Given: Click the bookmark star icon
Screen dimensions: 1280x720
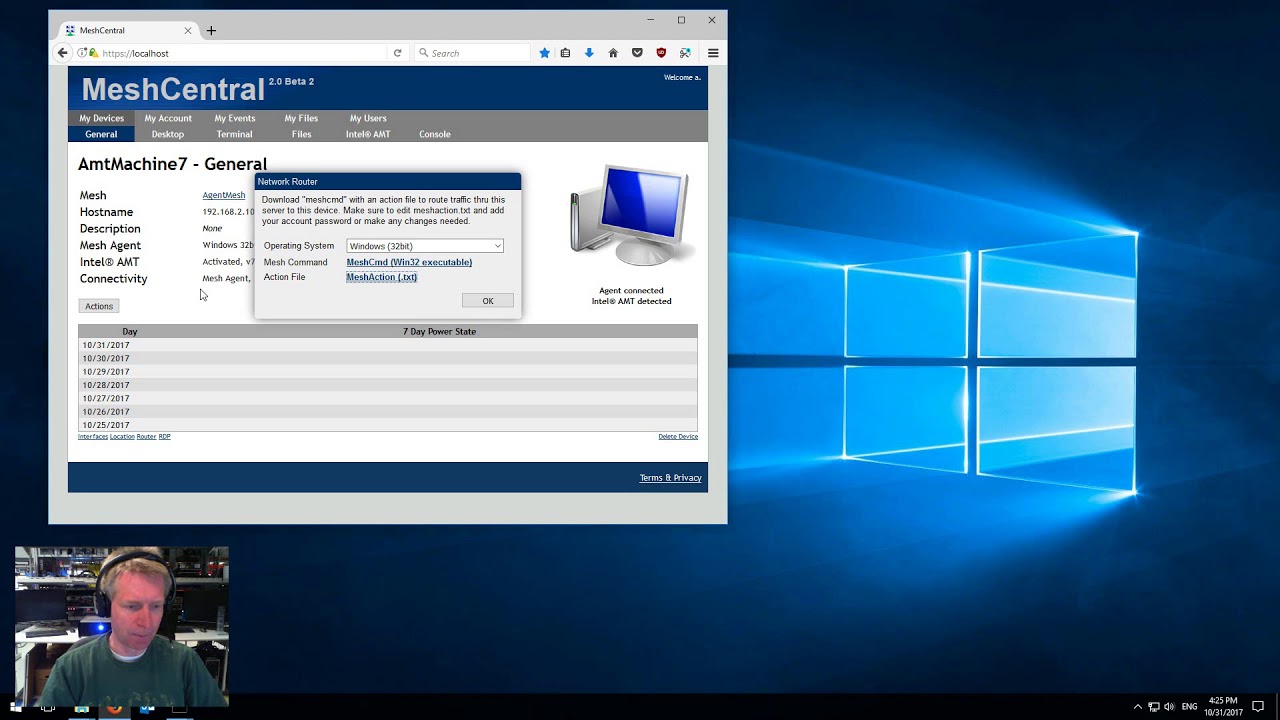Looking at the screenshot, I should point(544,53).
